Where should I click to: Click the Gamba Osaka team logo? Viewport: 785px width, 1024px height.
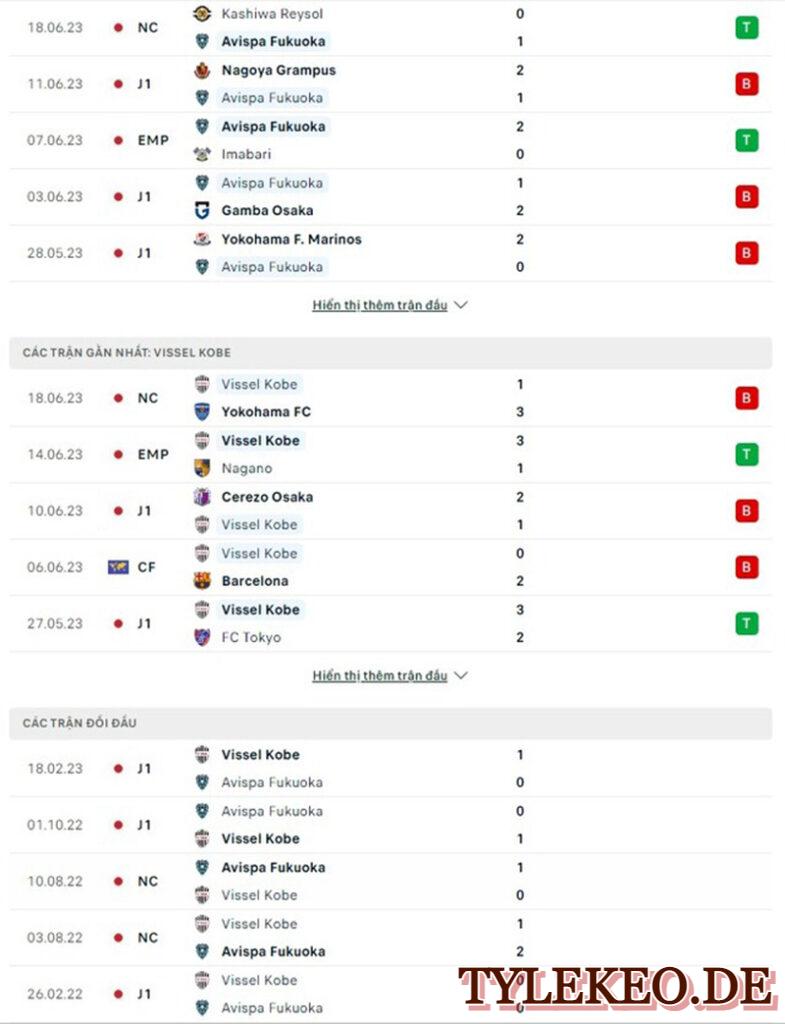point(202,210)
